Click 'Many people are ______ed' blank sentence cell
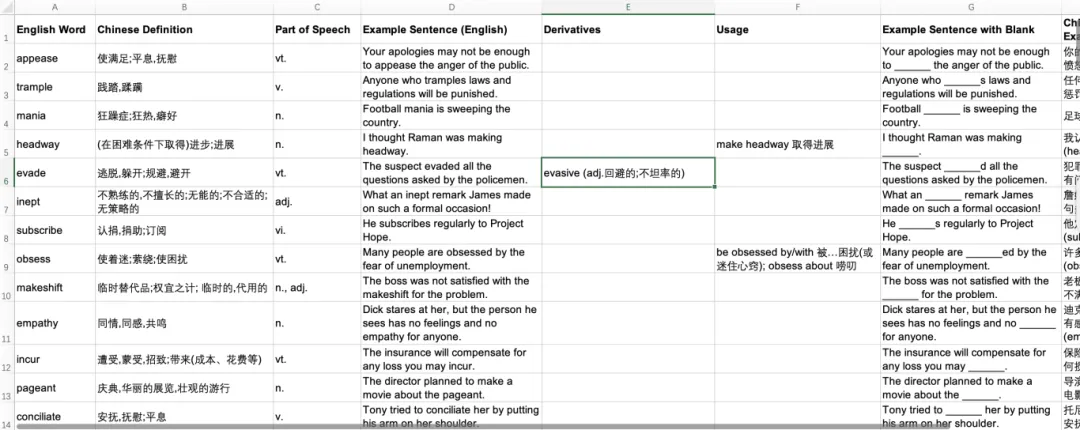The width and height of the screenshot is (1080, 430). coord(971,258)
